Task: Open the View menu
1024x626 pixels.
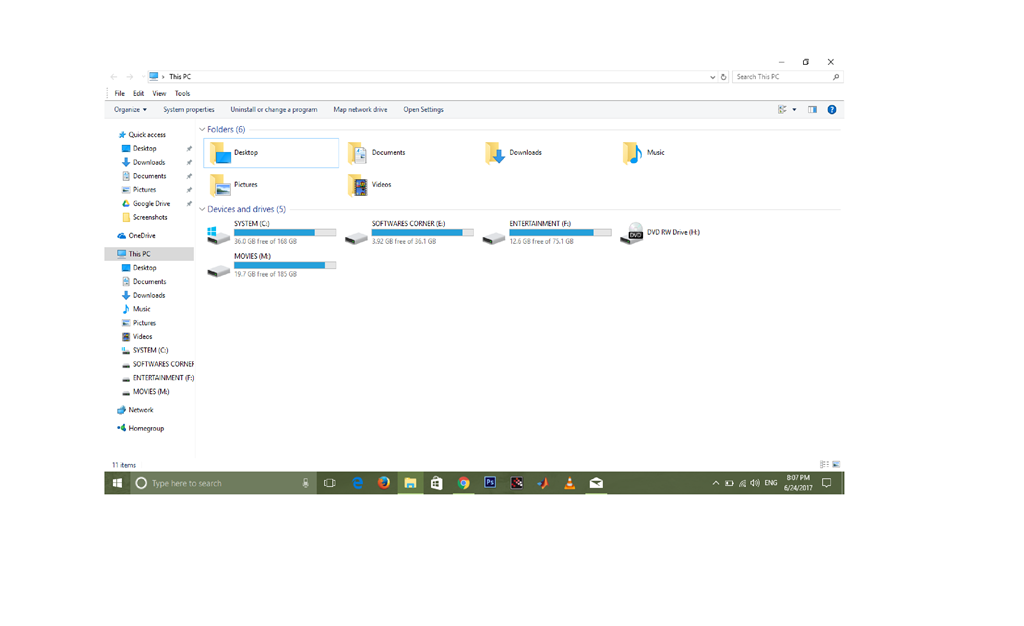Action: coord(159,93)
